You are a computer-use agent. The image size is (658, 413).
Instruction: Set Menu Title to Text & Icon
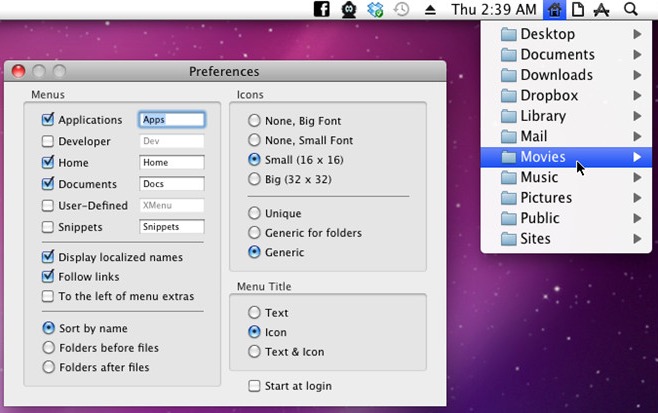254,351
